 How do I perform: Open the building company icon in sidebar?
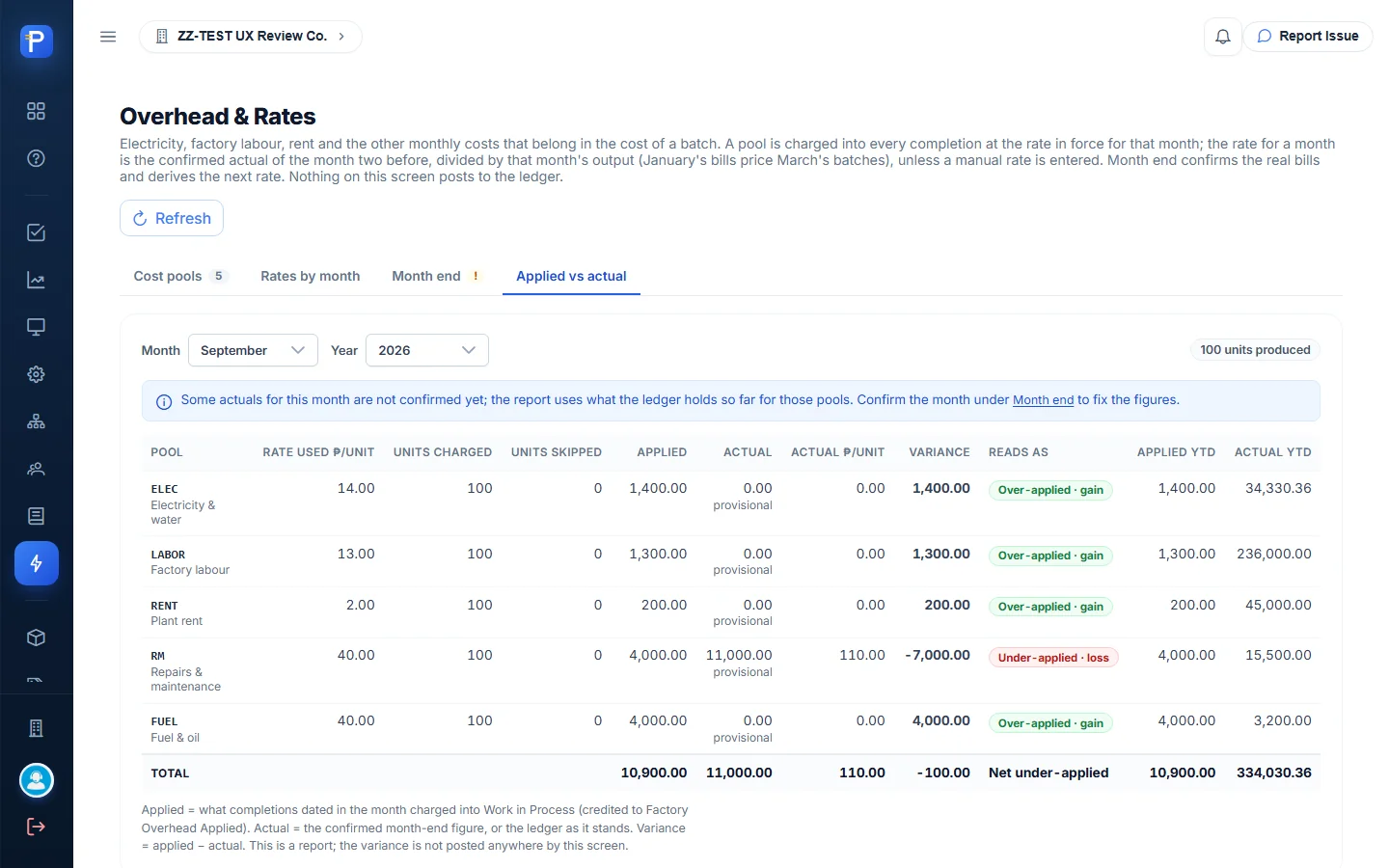pos(36,728)
